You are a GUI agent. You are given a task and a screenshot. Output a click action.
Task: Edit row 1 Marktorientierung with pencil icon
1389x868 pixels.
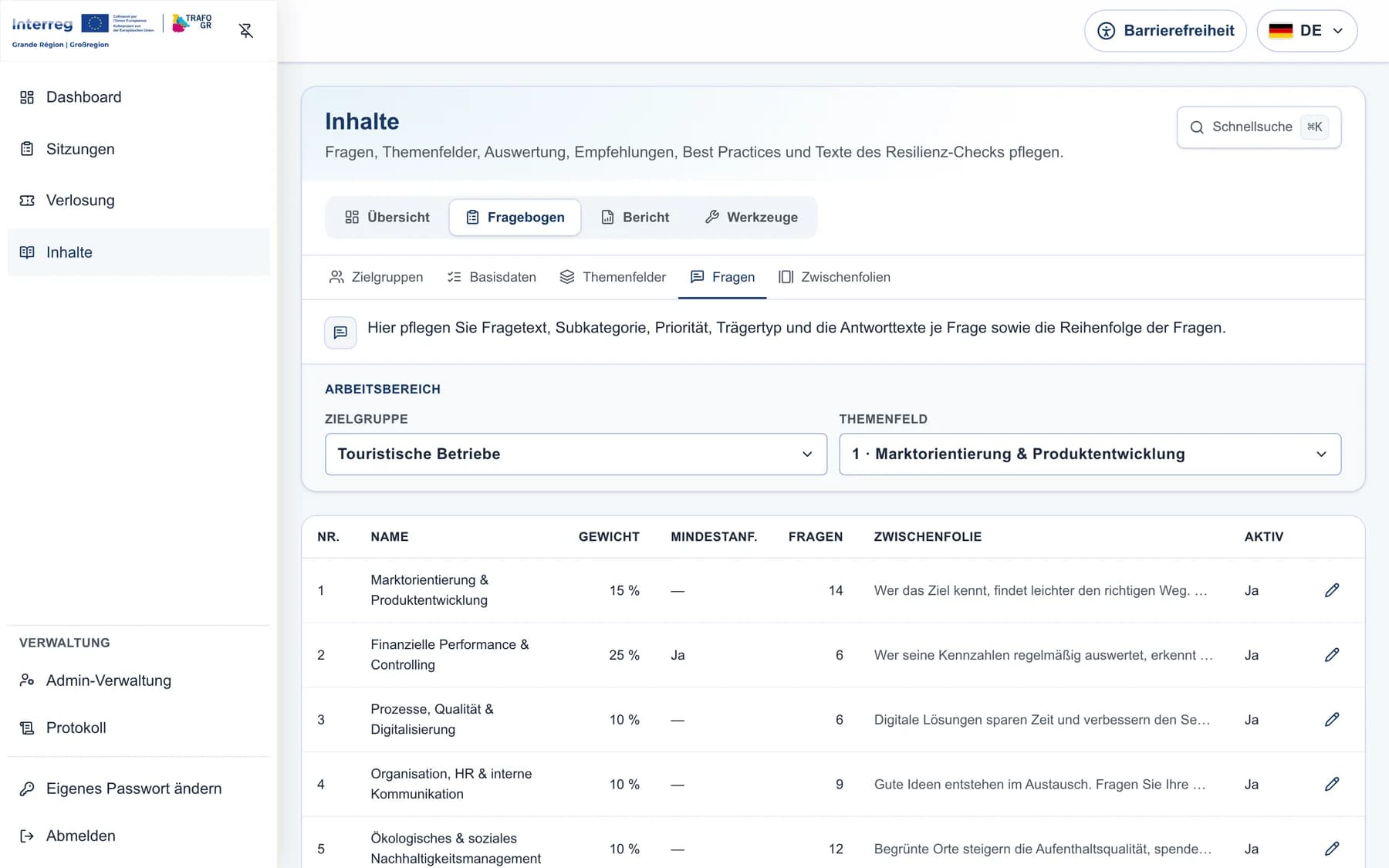[1332, 590]
